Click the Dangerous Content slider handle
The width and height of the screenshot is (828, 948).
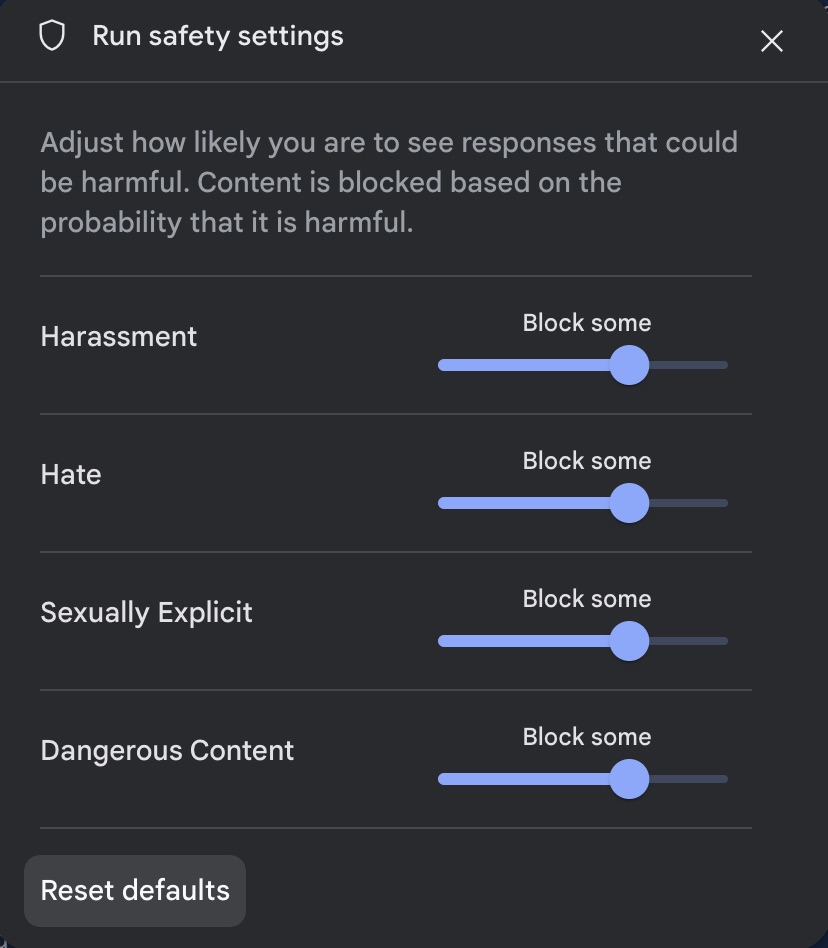coord(629,779)
